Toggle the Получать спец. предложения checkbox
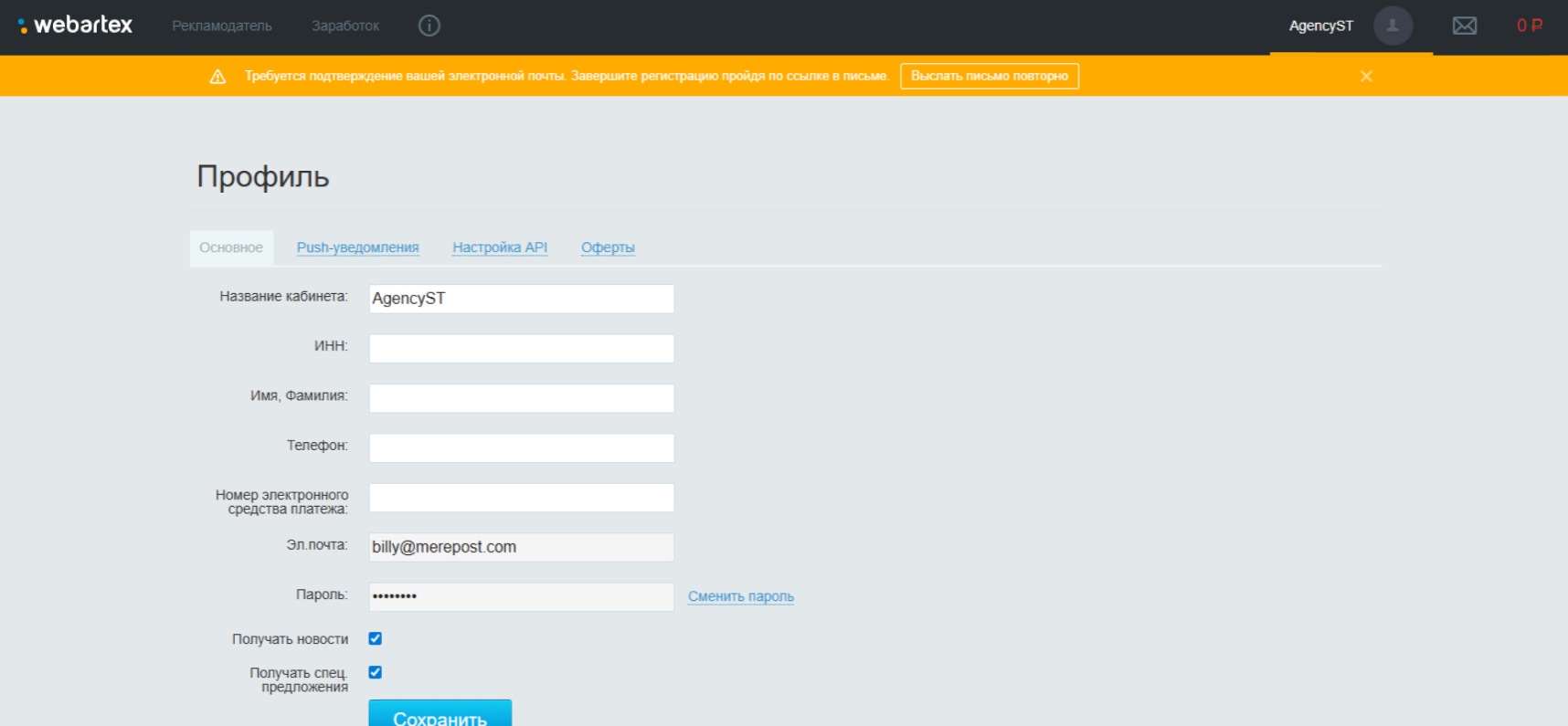The width and height of the screenshot is (1568, 726). point(375,672)
